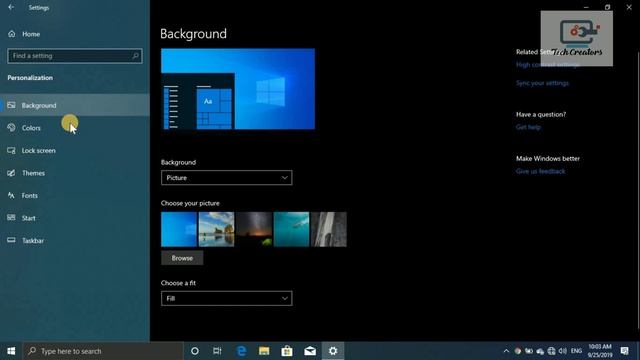640x360 pixels.
Task: Open the Choose a fit dropdown showing Fill
Action: coord(227,298)
